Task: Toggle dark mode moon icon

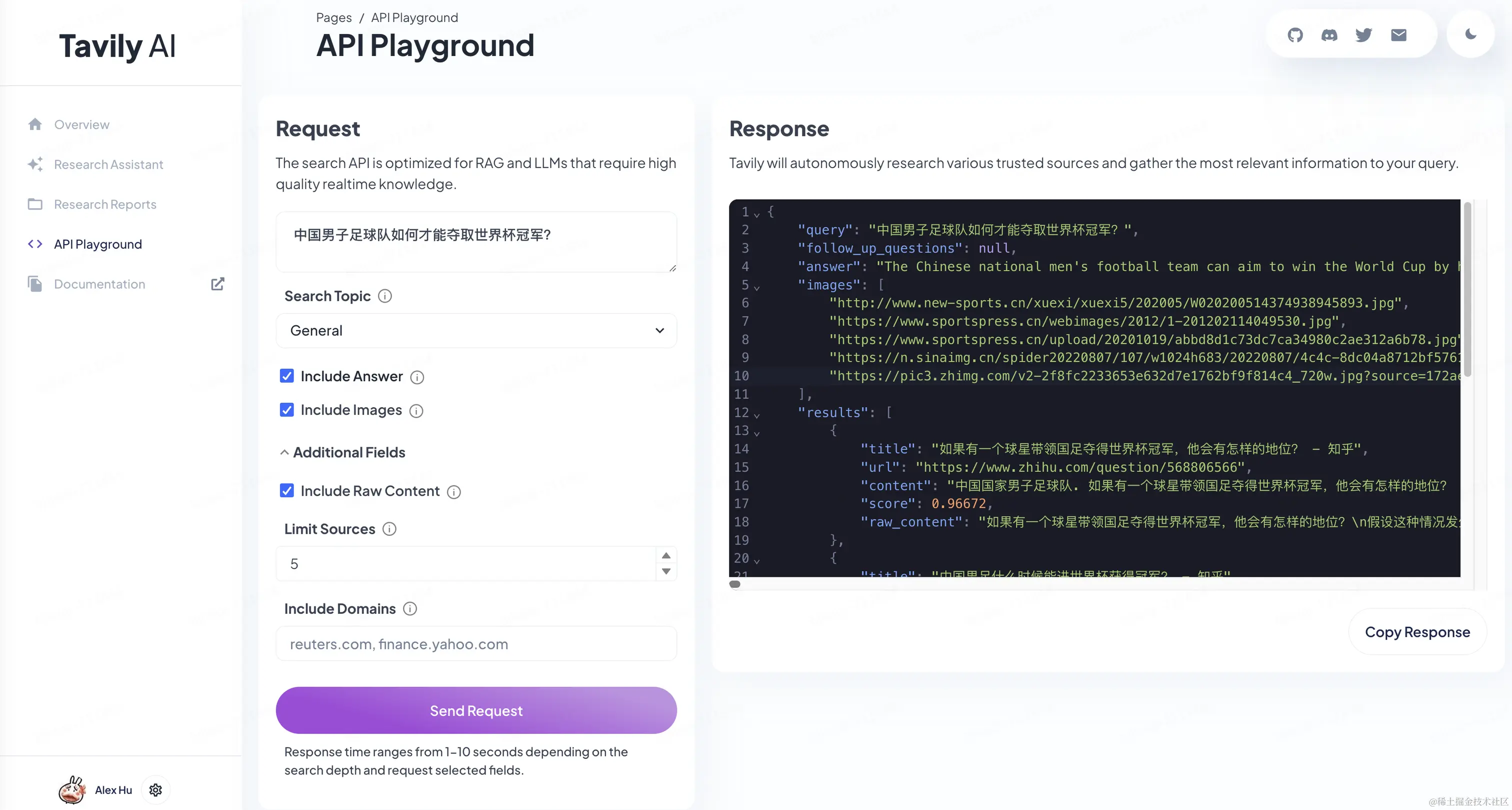Action: pyautogui.click(x=1470, y=34)
